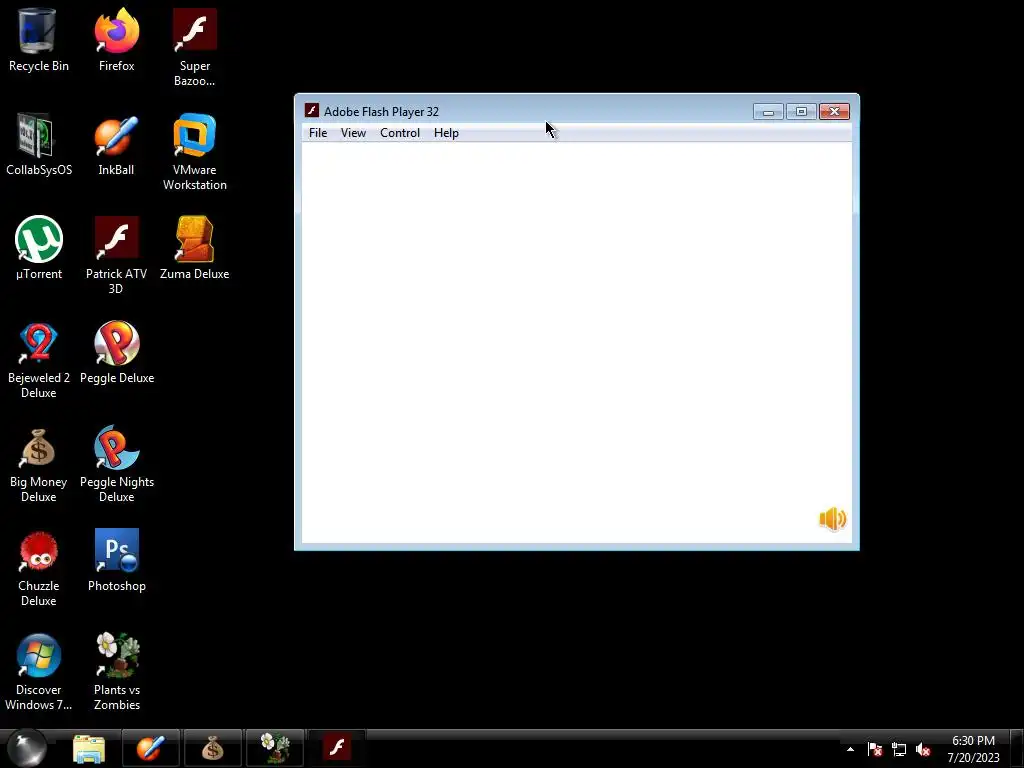Viewport: 1024px width, 768px height.
Task: Open the Control menu in Flash Player
Action: (x=400, y=133)
